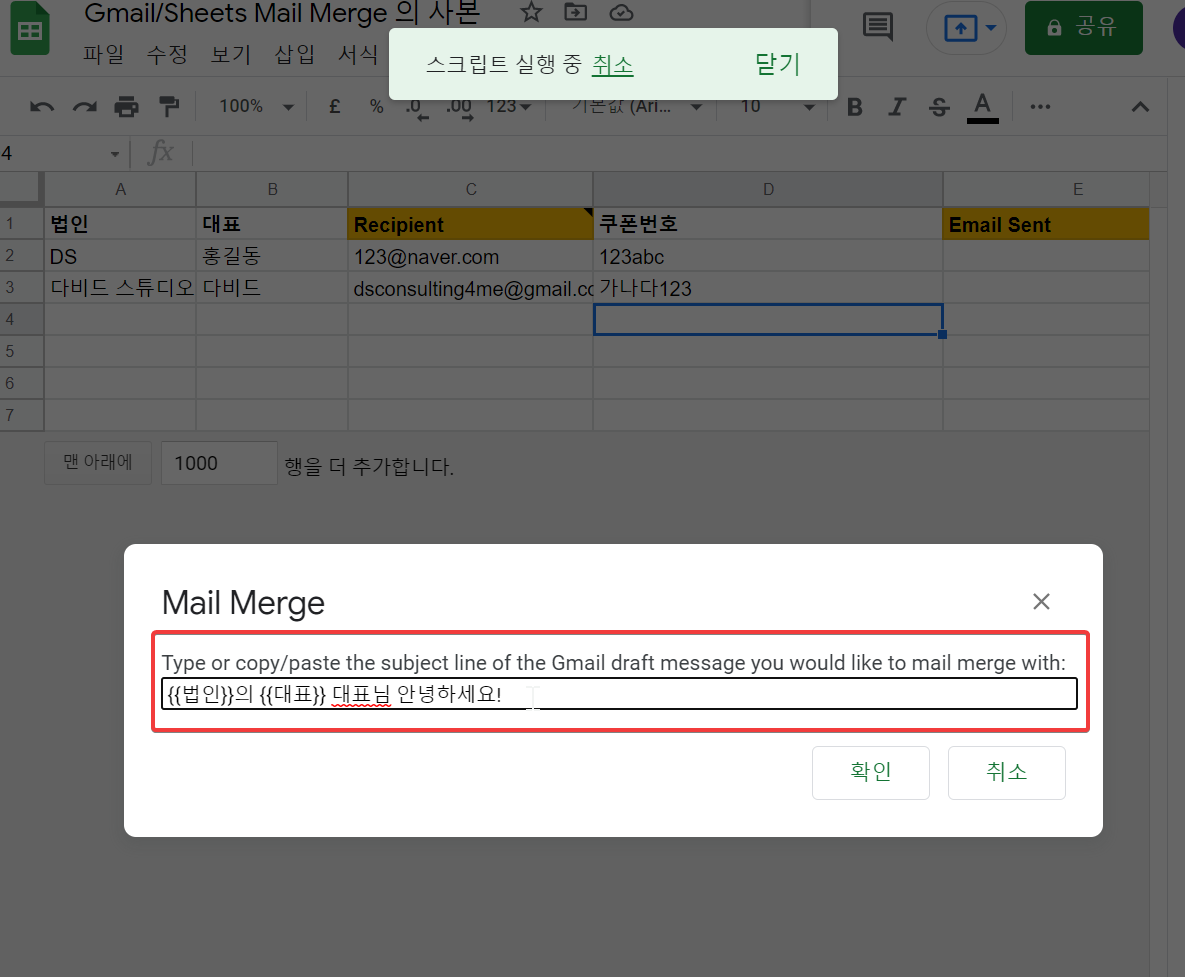The height and width of the screenshot is (977, 1185).
Task: Click the 1000 rows count field
Action: [x=219, y=463]
